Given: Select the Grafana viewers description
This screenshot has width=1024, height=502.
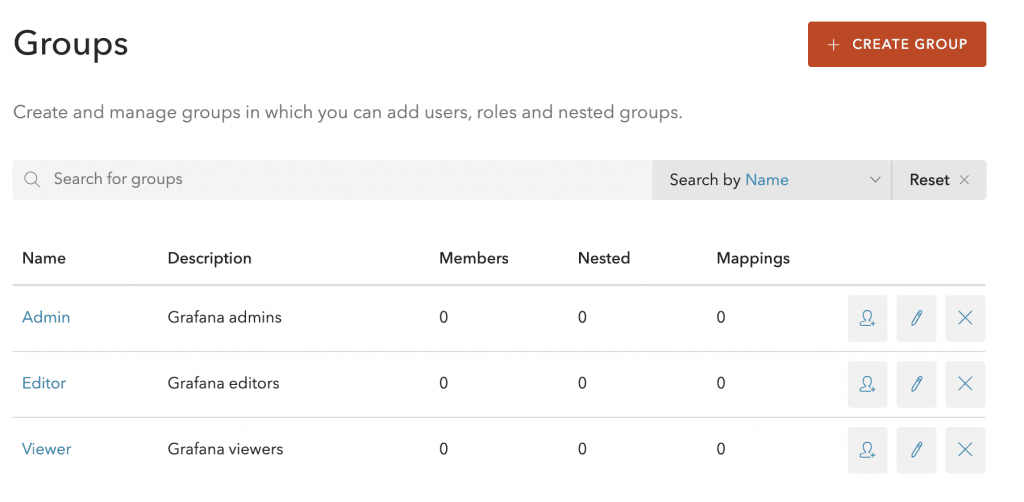Looking at the screenshot, I should point(225,449).
